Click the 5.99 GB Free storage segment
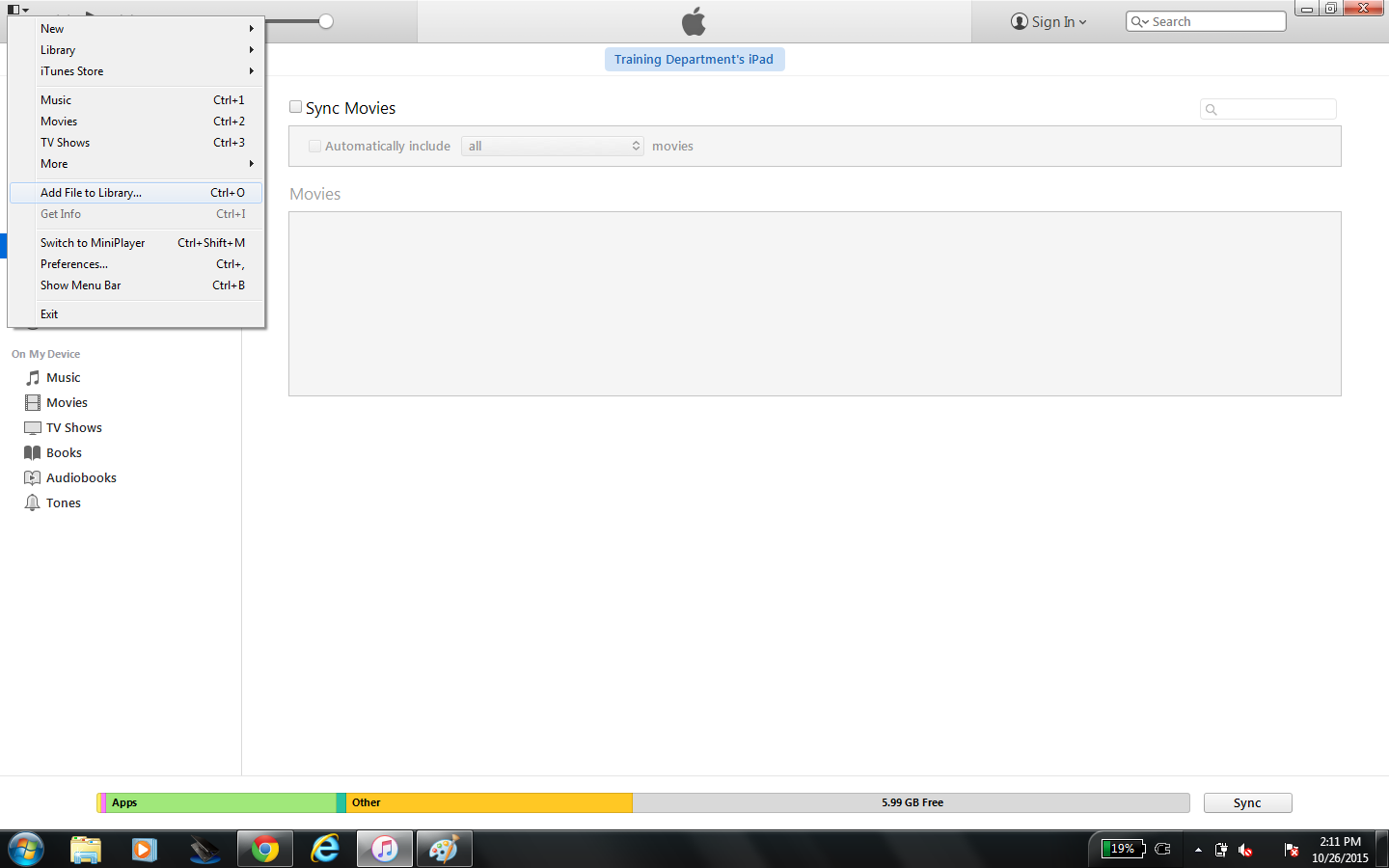Viewport: 1389px width, 868px height. (912, 803)
